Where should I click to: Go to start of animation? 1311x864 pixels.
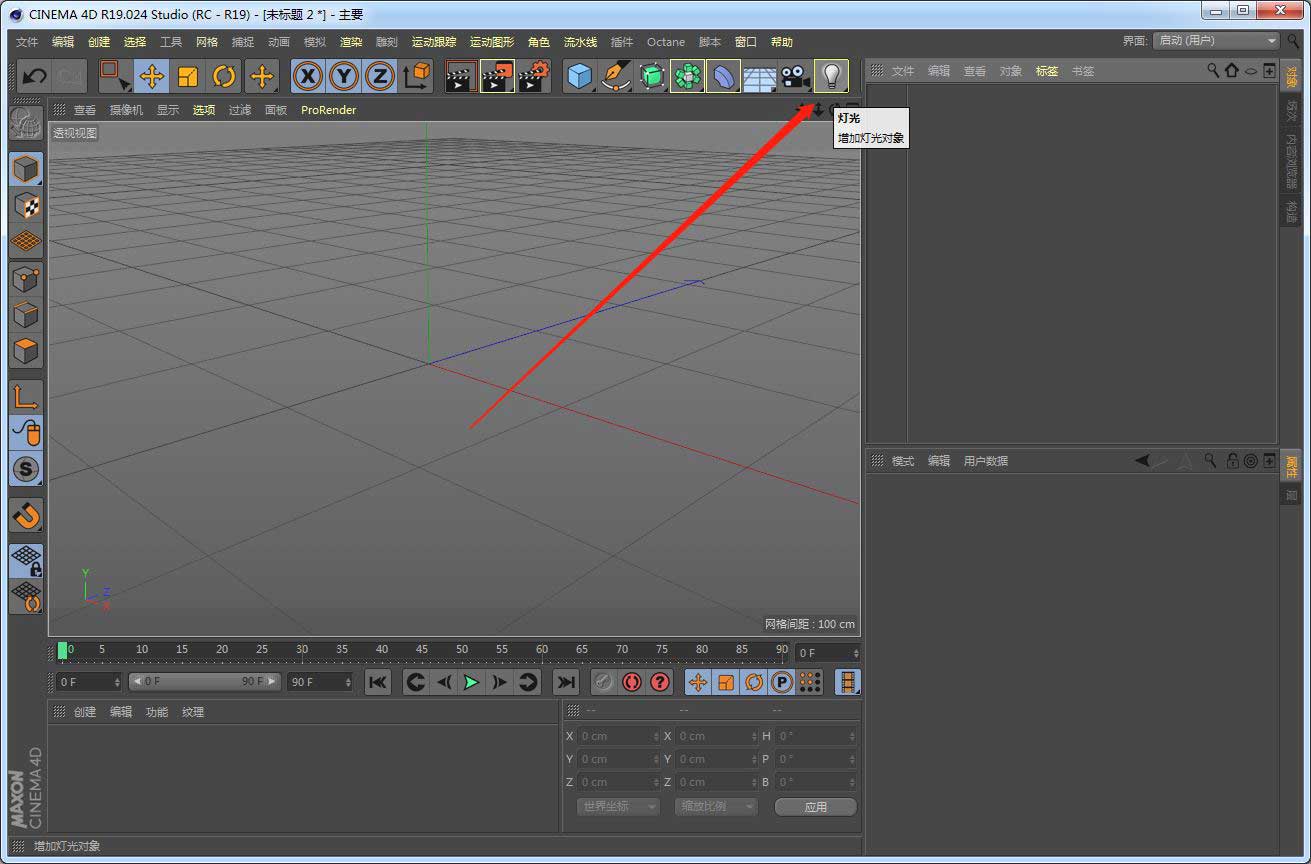(x=378, y=682)
